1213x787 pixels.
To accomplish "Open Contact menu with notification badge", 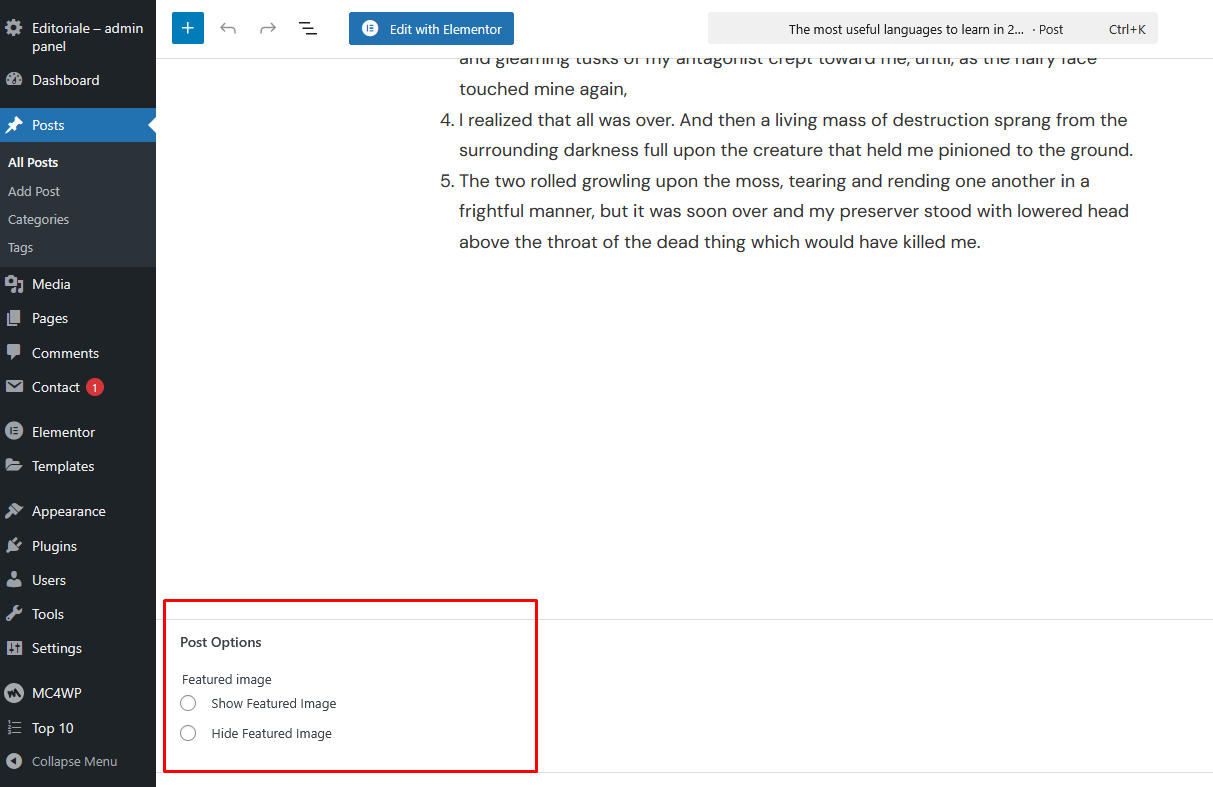I will coord(56,387).
